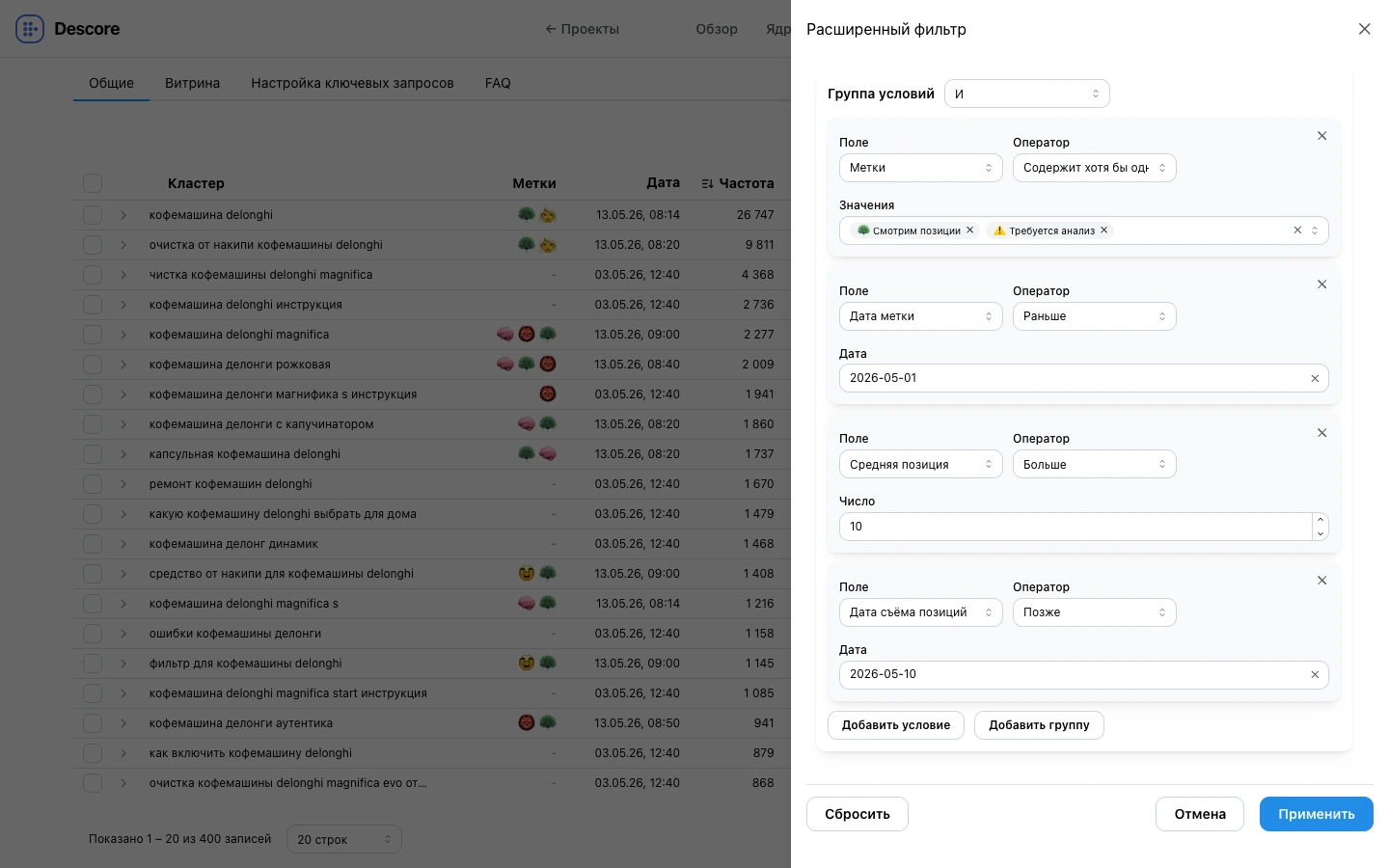The image size is (1389, 868).
Task: Click tag icons in кофемашина delonghi row
Action: [x=537, y=215]
